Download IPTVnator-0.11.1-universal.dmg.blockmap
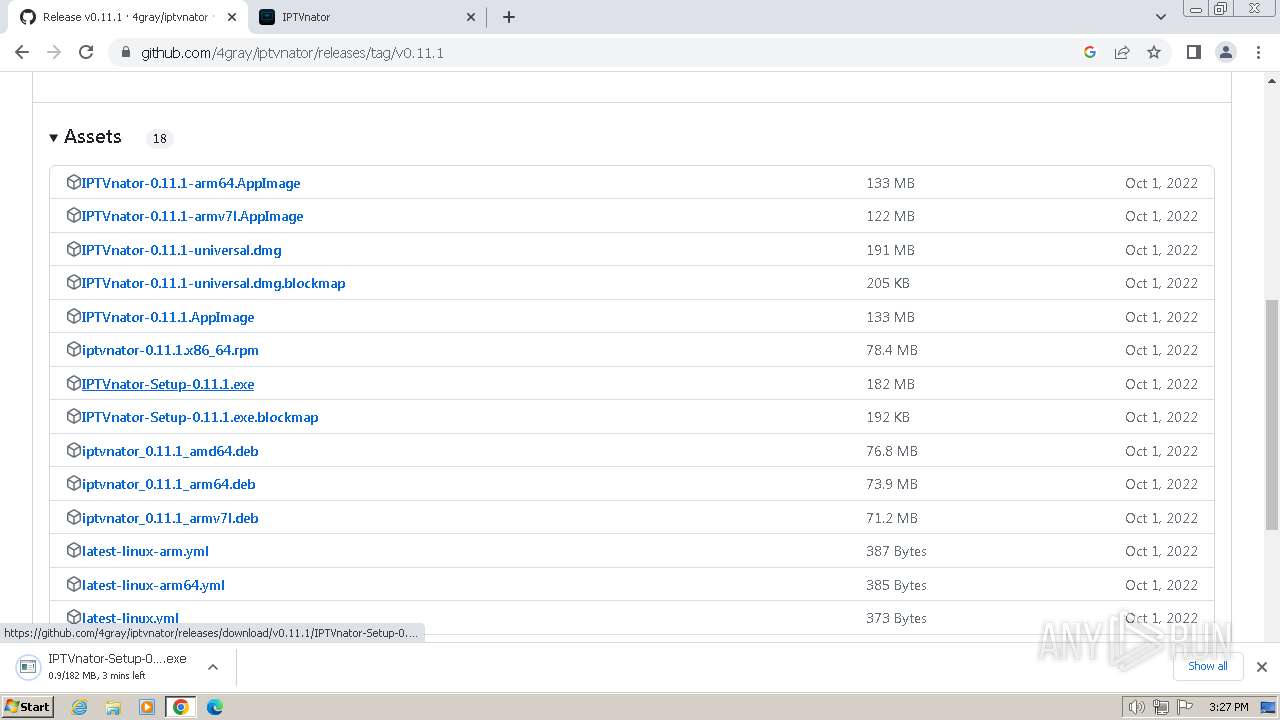The image size is (1280, 720). tap(213, 283)
